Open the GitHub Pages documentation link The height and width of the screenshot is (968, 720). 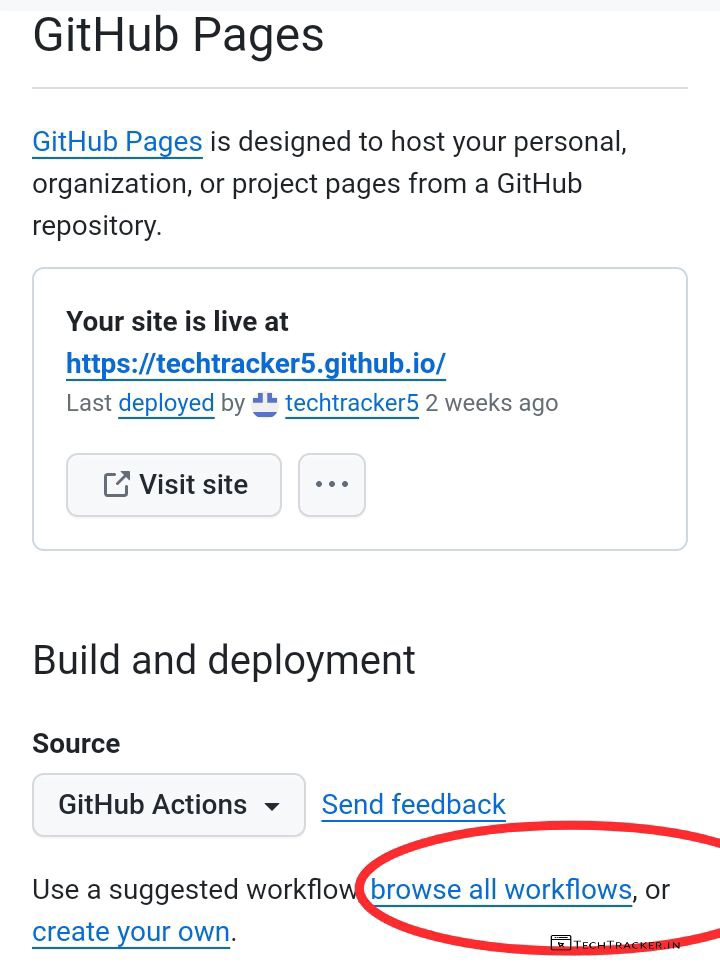tap(117, 142)
